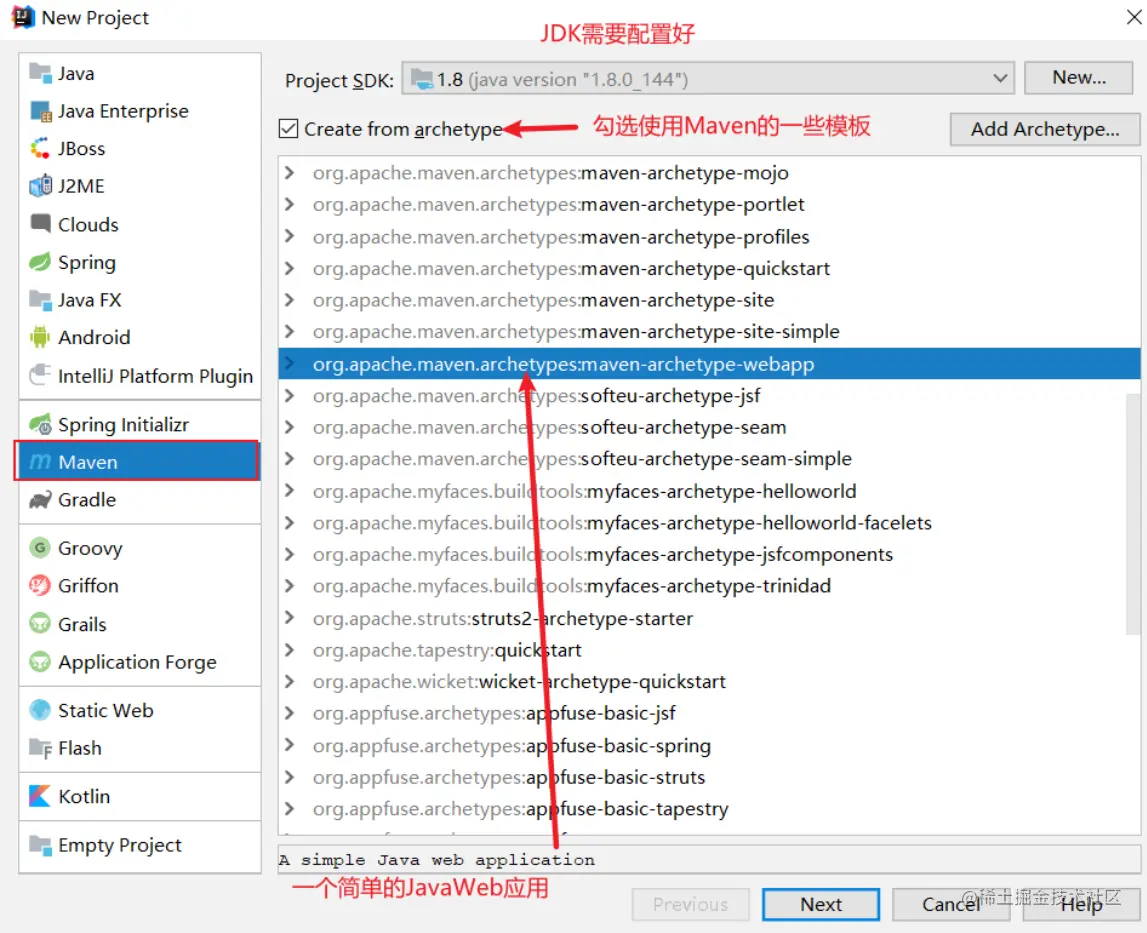Click the Java FX folder icon
1147x933 pixels.
(40, 299)
